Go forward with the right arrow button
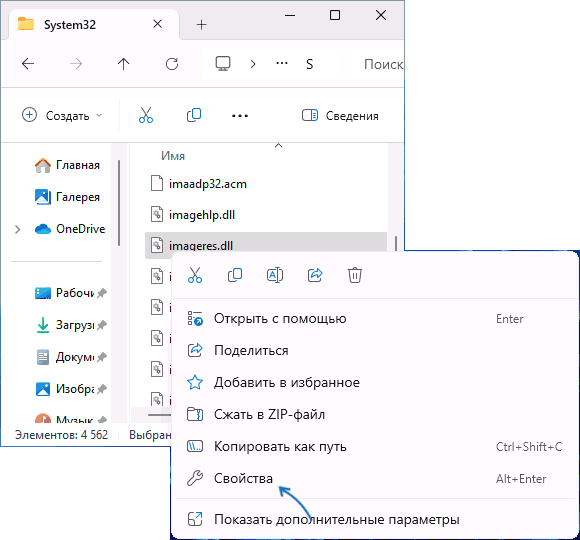580x540 pixels. tap(76, 64)
